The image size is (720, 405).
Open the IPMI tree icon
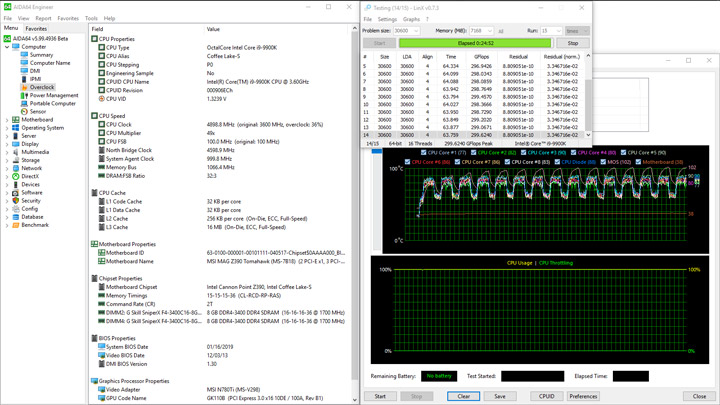(x=24, y=79)
